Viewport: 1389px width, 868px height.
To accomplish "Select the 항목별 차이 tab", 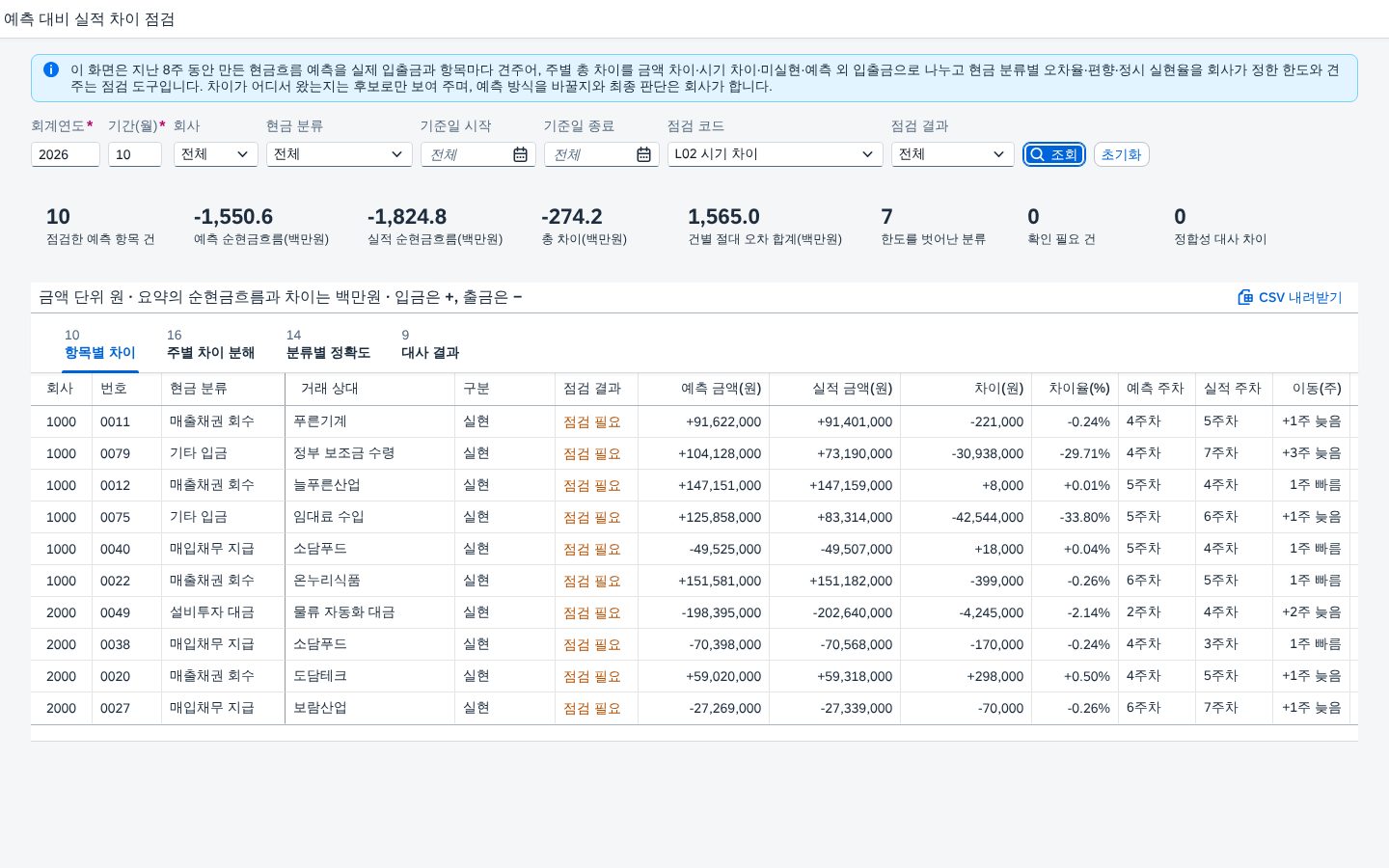I will pyautogui.click(x=100, y=344).
